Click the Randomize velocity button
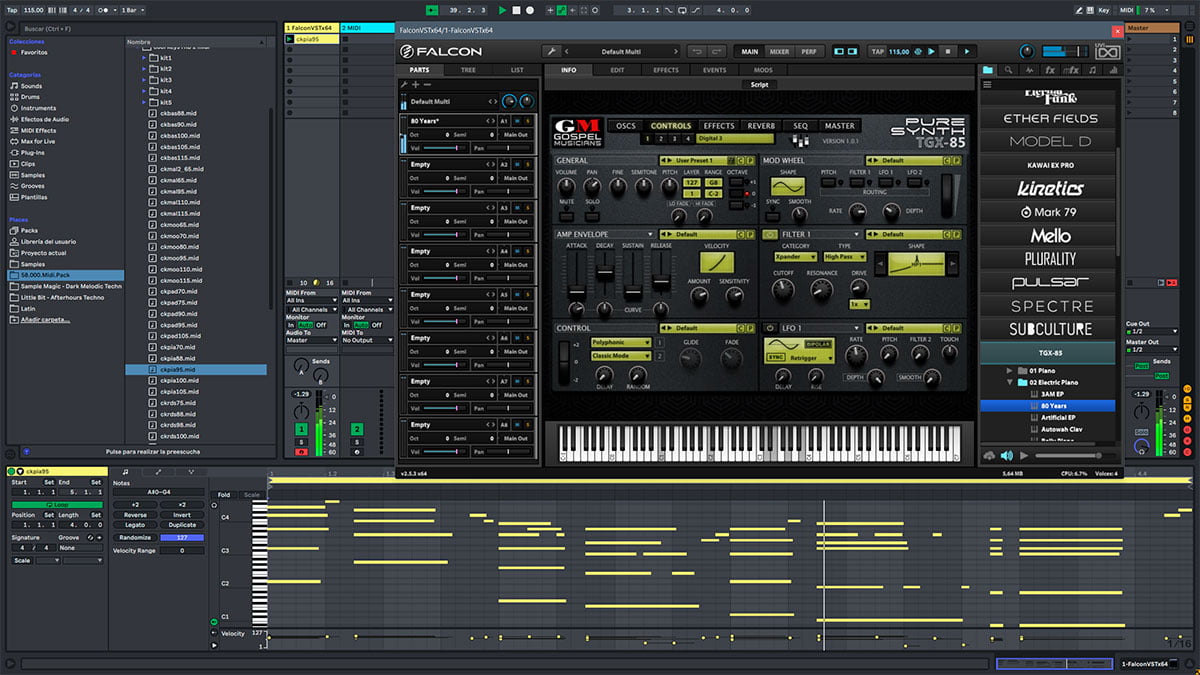Screen dimensions: 1200x675 pos(135,537)
